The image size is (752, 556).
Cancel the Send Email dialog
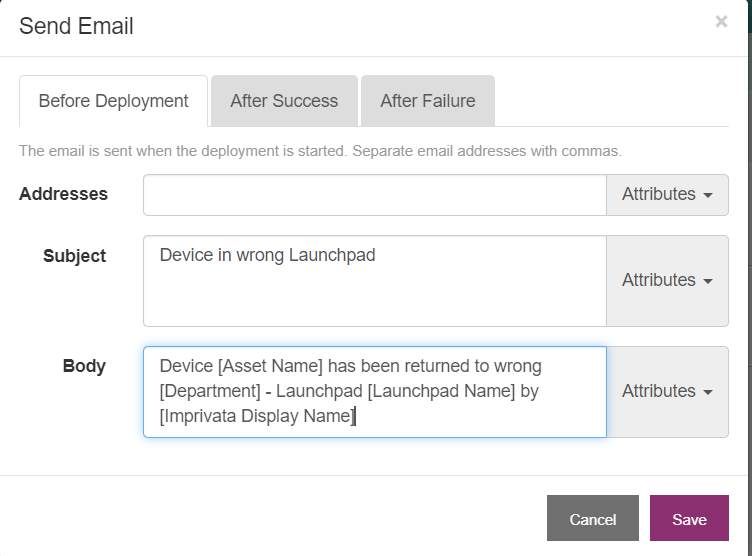click(x=593, y=518)
